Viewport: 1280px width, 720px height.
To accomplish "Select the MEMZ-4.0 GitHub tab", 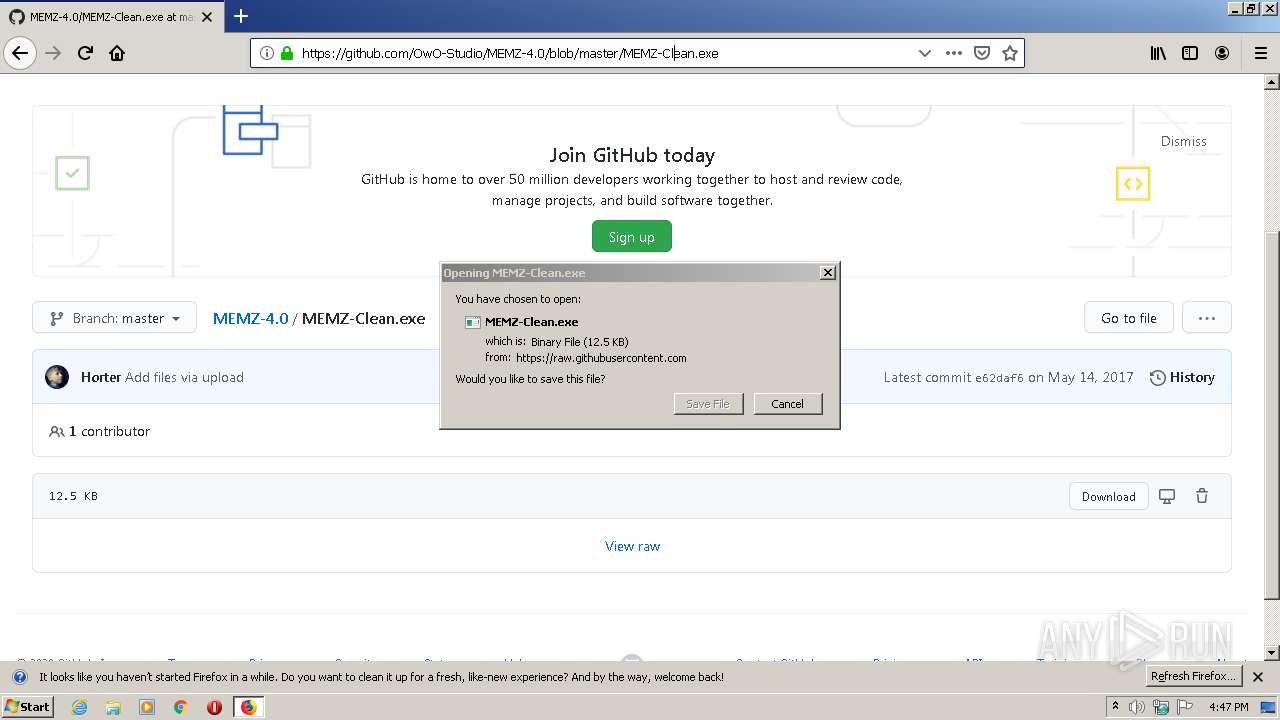I will [110, 17].
